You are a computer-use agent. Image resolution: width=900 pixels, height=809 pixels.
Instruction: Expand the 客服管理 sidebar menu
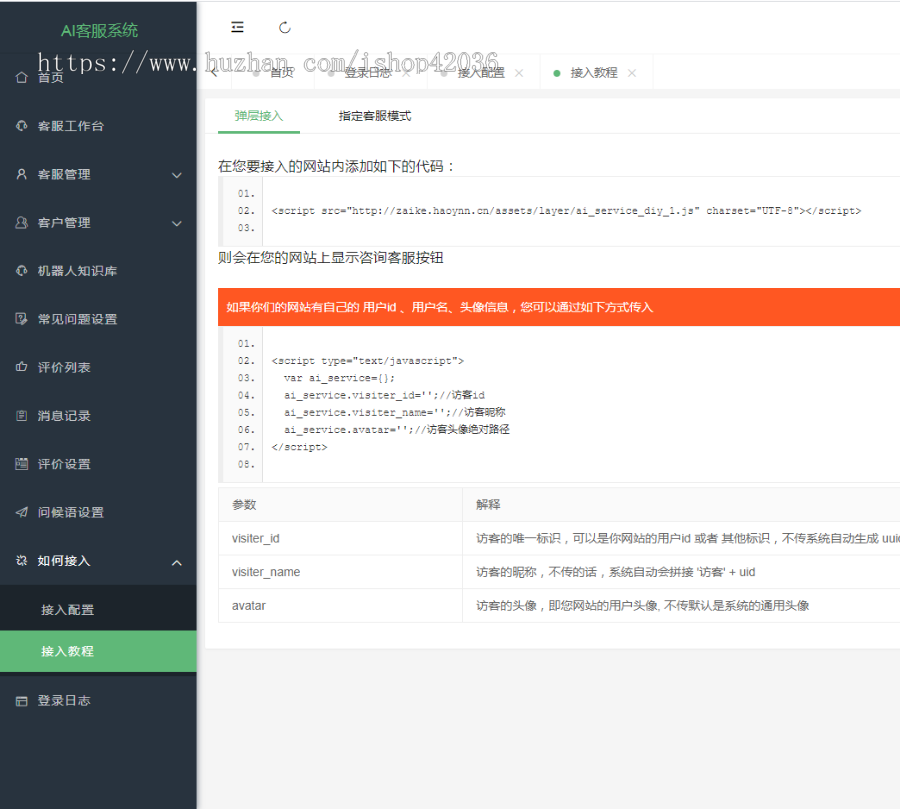[x=98, y=174]
